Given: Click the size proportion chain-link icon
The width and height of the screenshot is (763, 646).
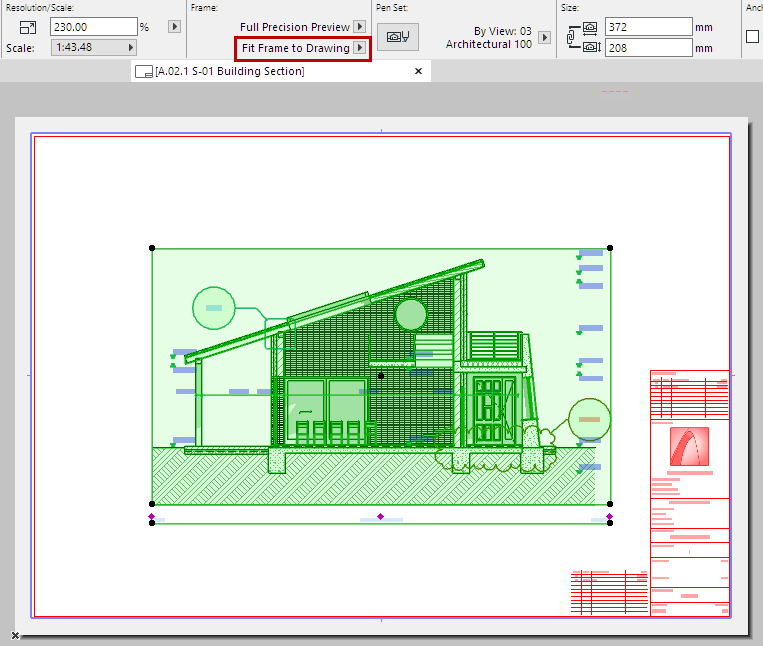Looking at the screenshot, I should pos(571,37).
